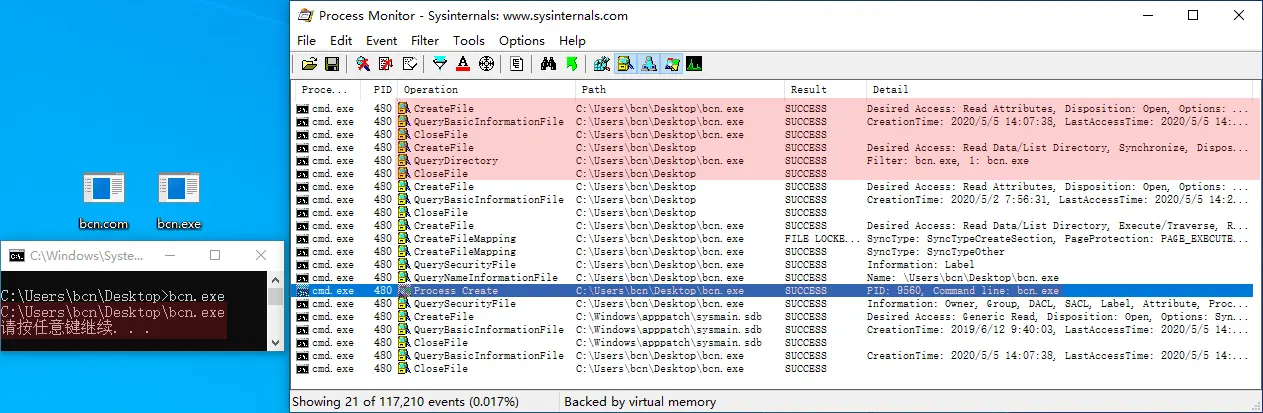Toggle the Autoscroll toolbar icon
This screenshot has height=413, width=1263.
(x=386, y=64)
